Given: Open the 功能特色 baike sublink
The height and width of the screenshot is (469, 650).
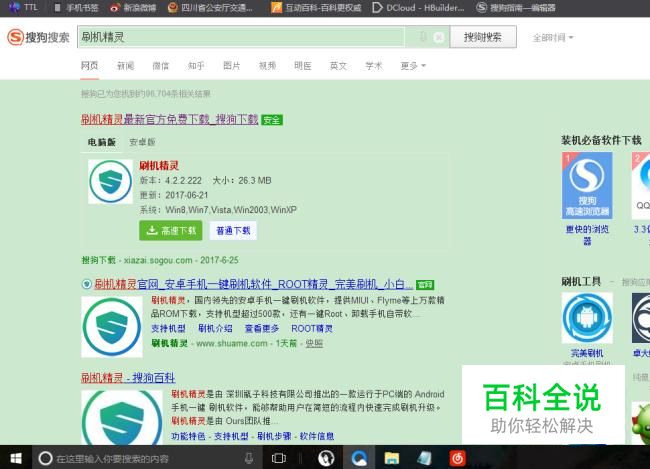Looking at the screenshot, I should click(188, 436).
